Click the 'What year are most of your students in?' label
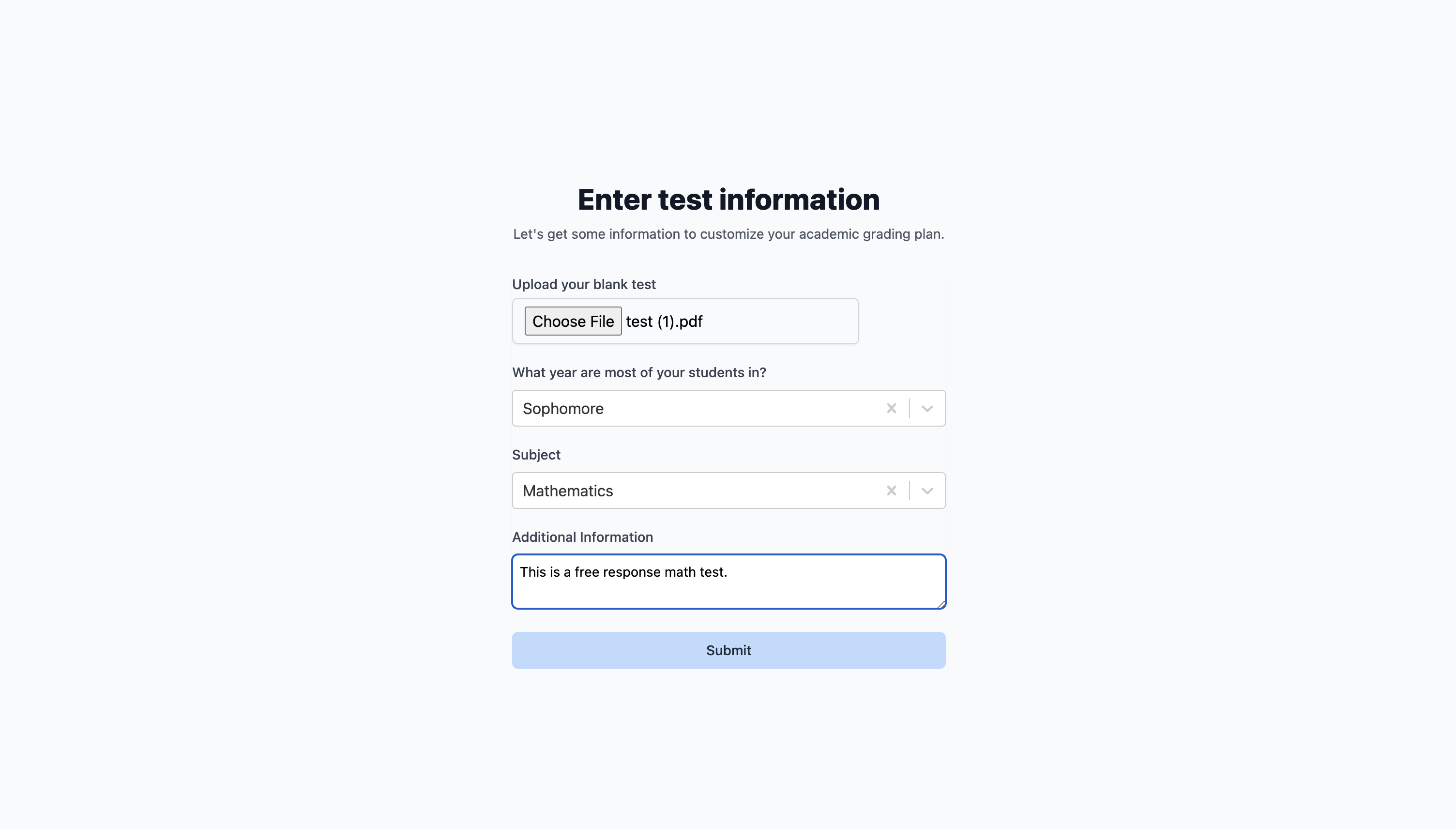This screenshot has height=829, width=1456. point(639,372)
